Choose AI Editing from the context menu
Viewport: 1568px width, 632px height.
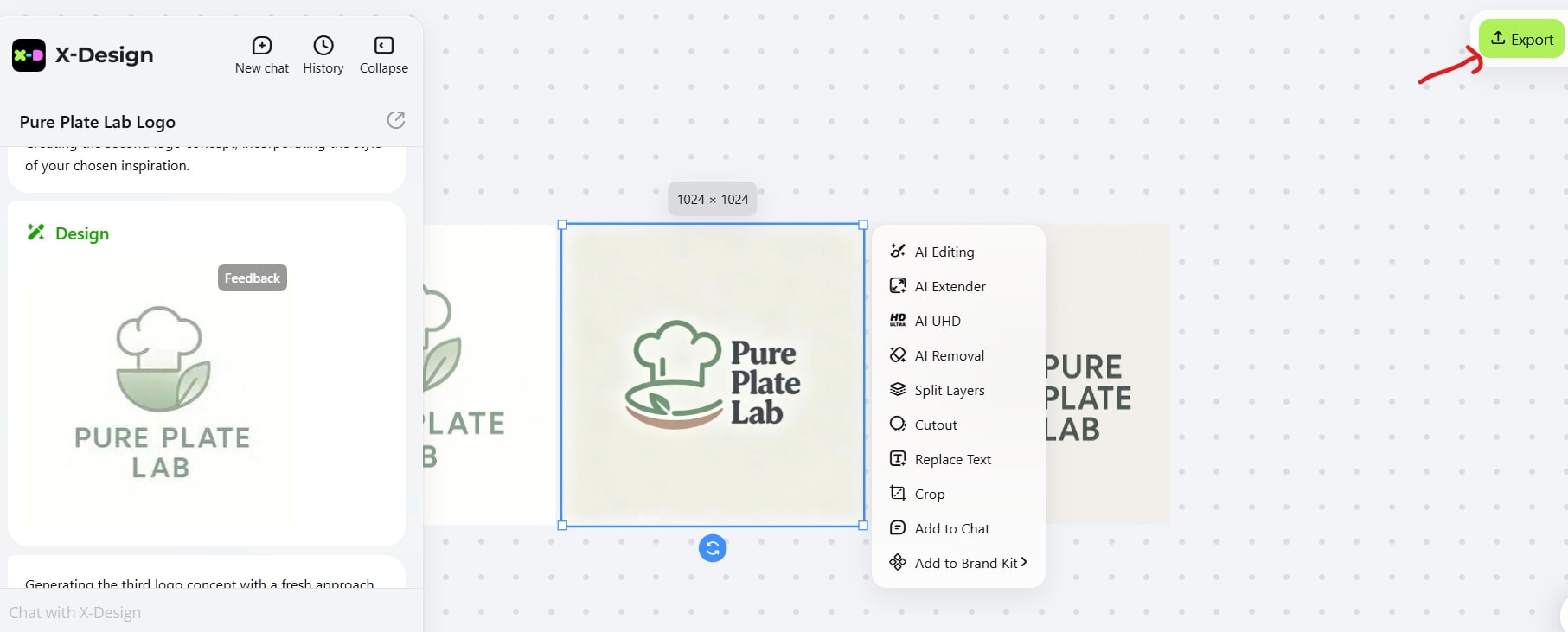[x=944, y=252]
